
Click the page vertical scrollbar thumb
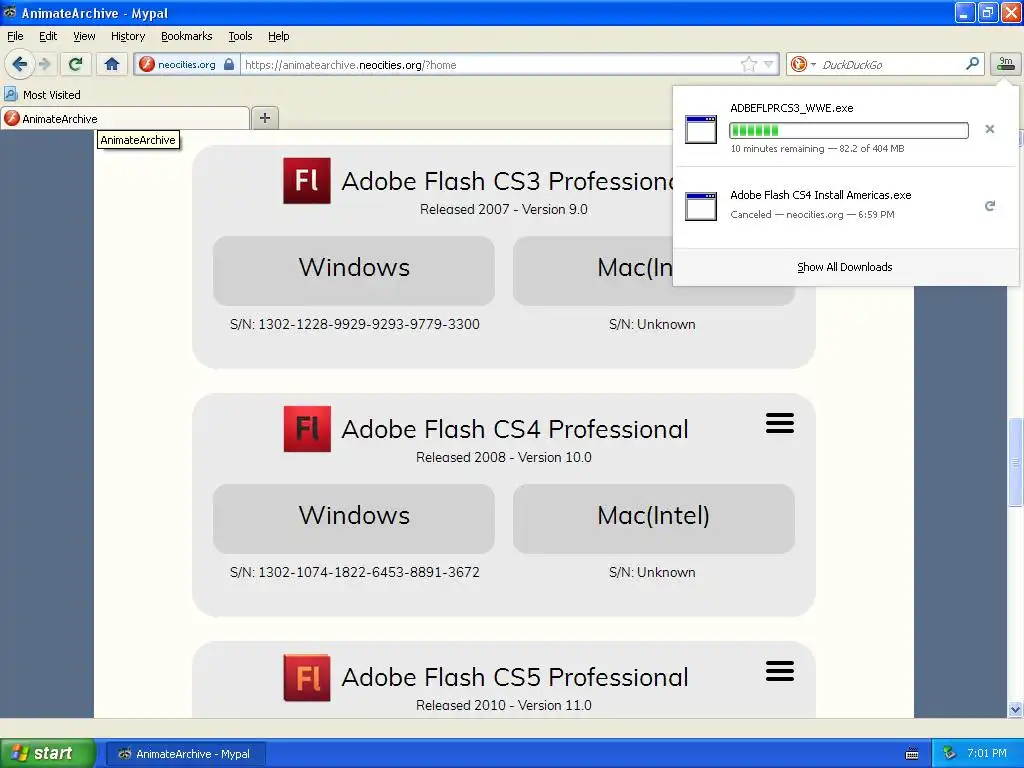(1015, 462)
